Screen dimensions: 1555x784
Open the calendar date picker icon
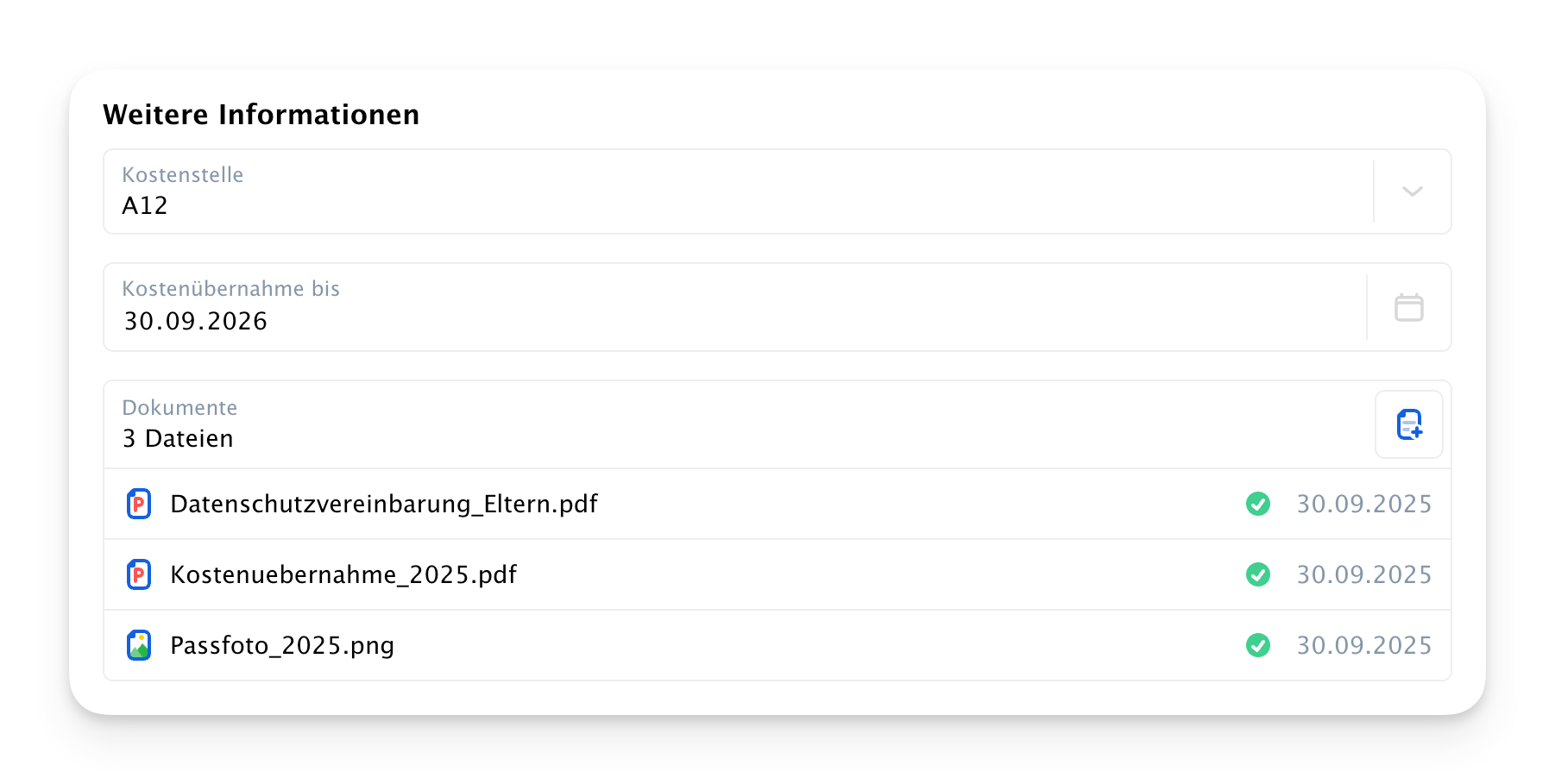tap(1409, 307)
